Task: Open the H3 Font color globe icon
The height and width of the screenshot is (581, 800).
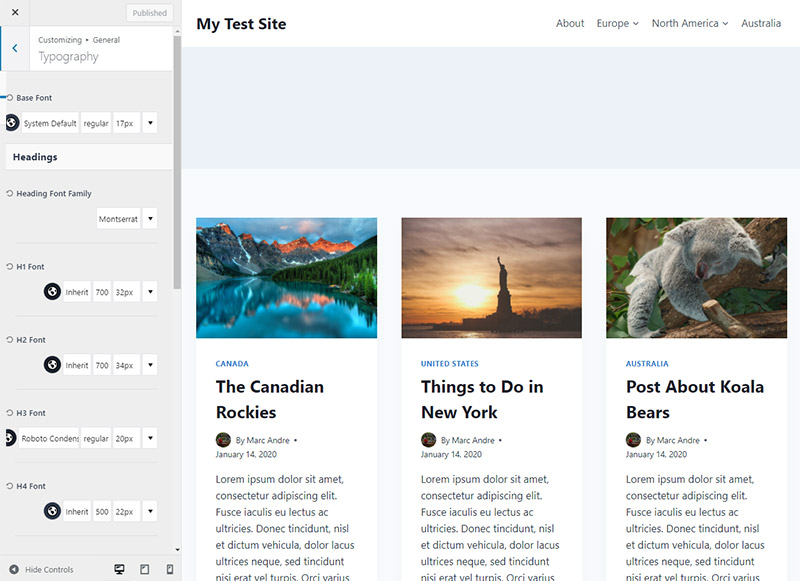Action: [10, 438]
